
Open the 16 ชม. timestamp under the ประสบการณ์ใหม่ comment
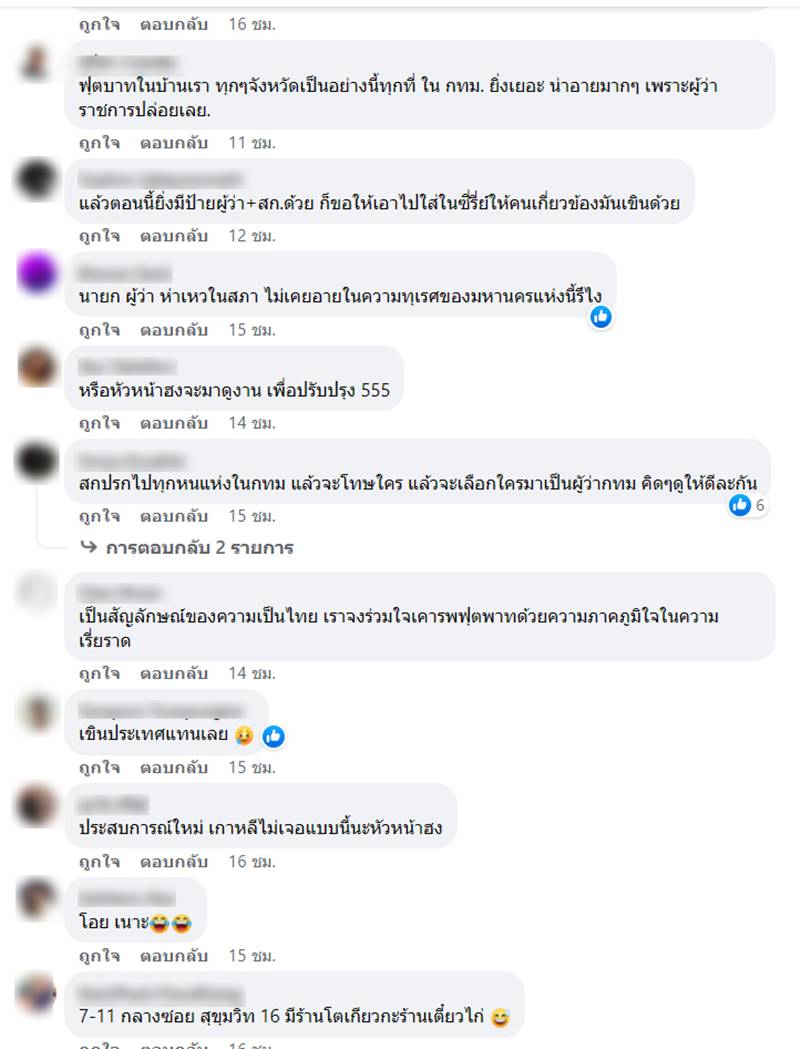[252, 862]
